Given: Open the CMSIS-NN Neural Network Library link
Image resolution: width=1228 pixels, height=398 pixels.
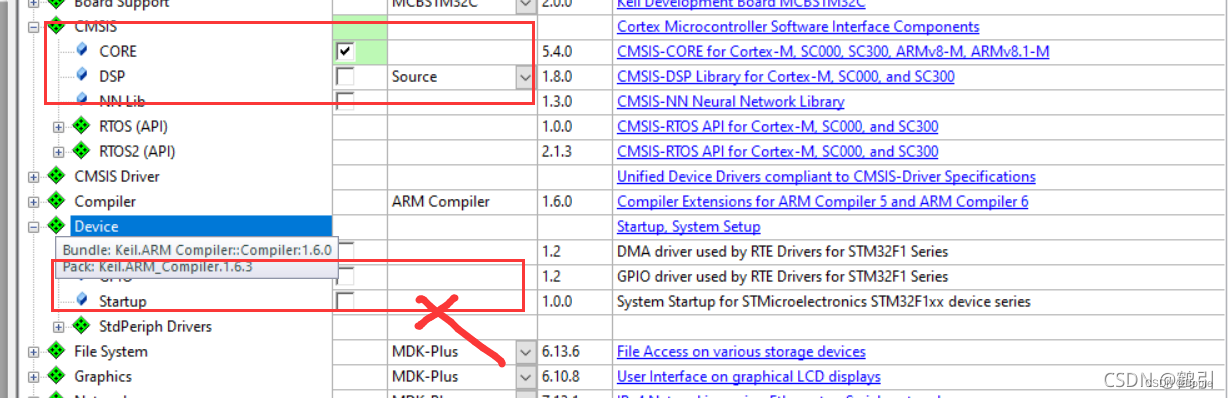Looking at the screenshot, I should [730, 101].
